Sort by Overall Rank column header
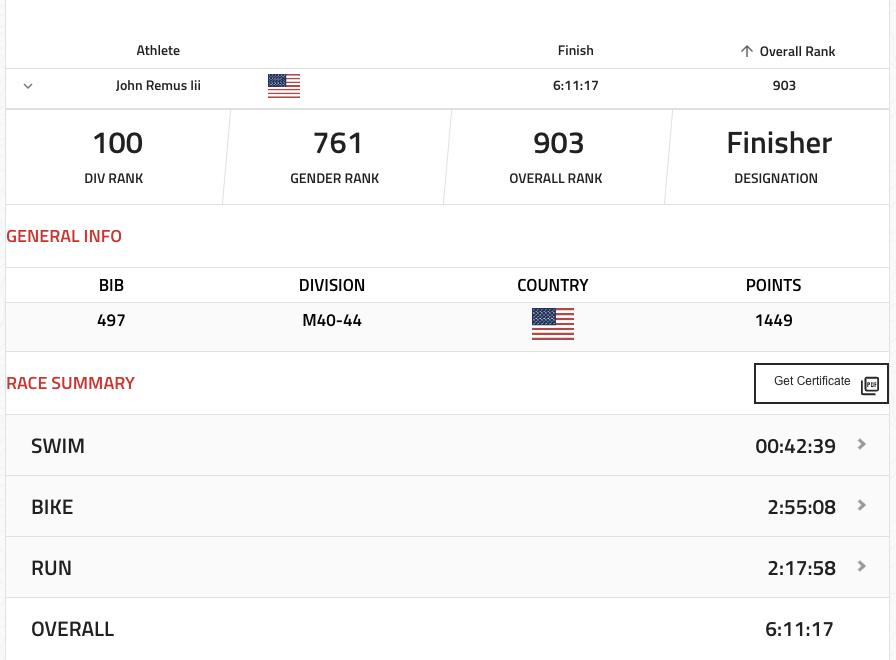 pos(788,51)
